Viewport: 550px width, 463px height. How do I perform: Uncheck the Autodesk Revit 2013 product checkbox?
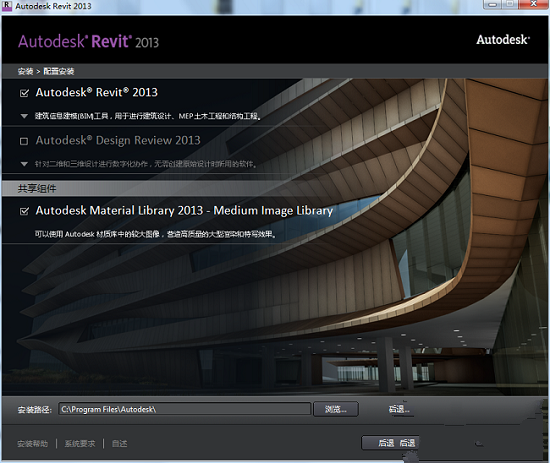[24, 93]
